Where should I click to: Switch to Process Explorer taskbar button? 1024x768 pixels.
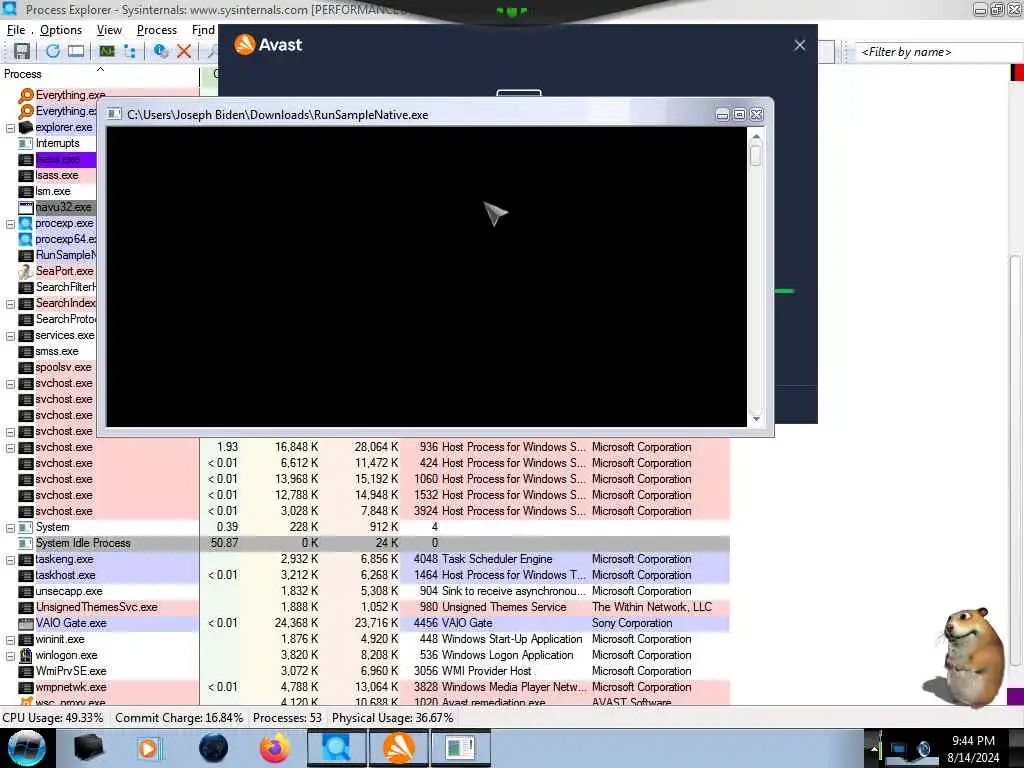coord(336,748)
